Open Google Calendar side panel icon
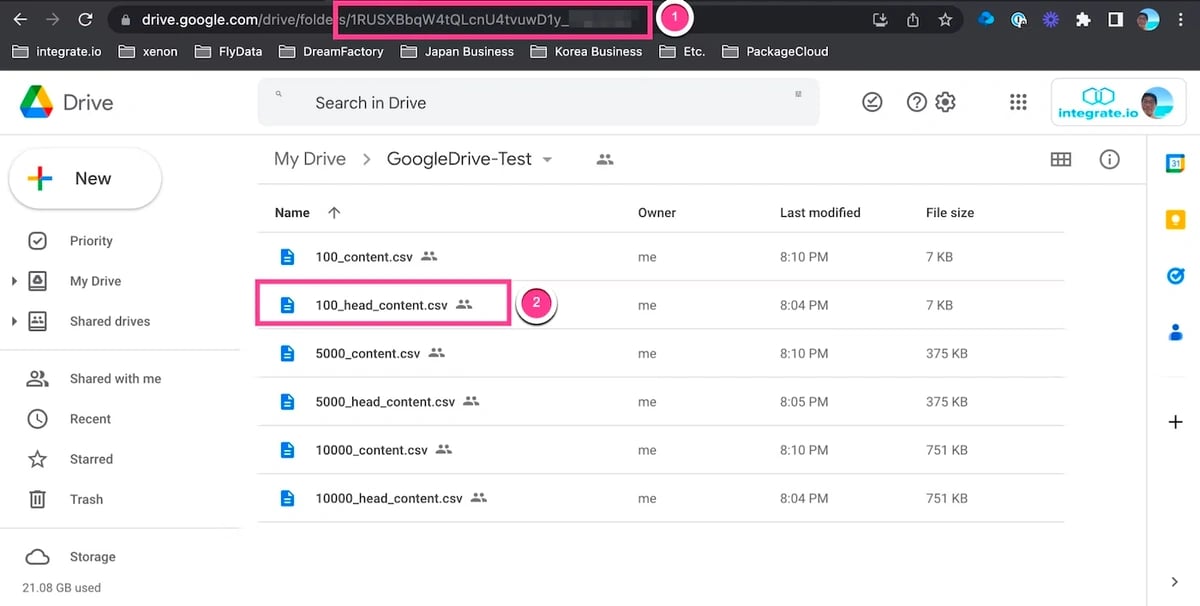Image resolution: width=1200 pixels, height=606 pixels. [1176, 164]
